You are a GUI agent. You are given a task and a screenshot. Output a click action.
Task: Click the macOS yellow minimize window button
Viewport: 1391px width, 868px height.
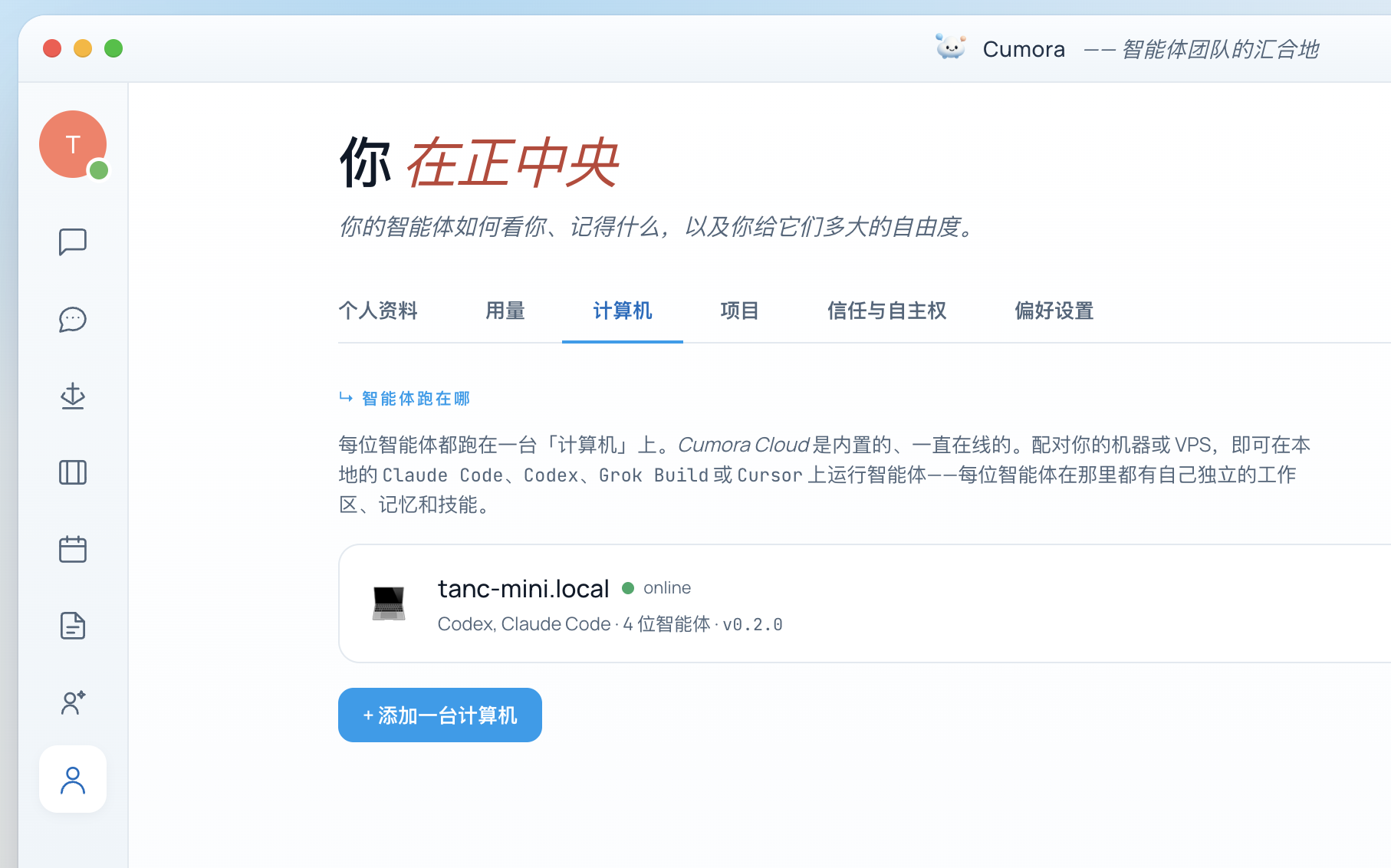pos(83,48)
